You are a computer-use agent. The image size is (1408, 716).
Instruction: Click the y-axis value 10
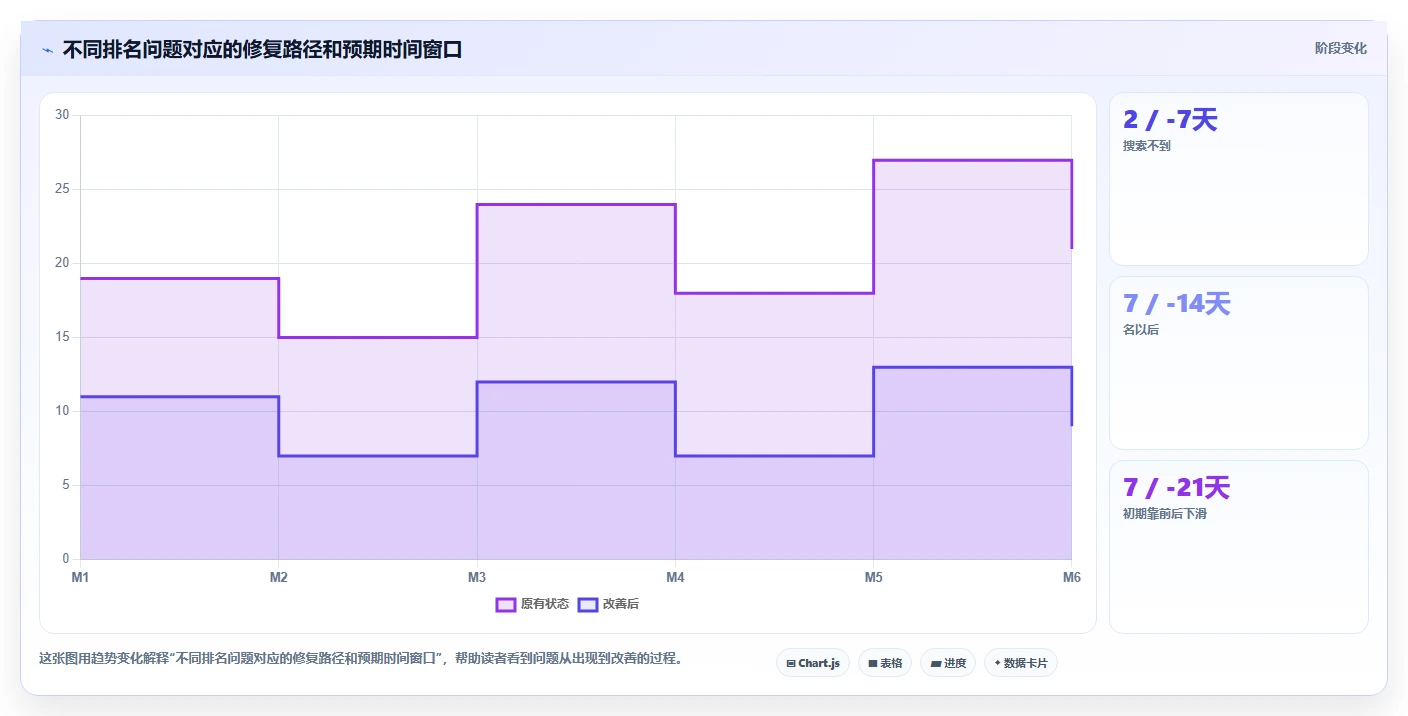[x=62, y=411]
